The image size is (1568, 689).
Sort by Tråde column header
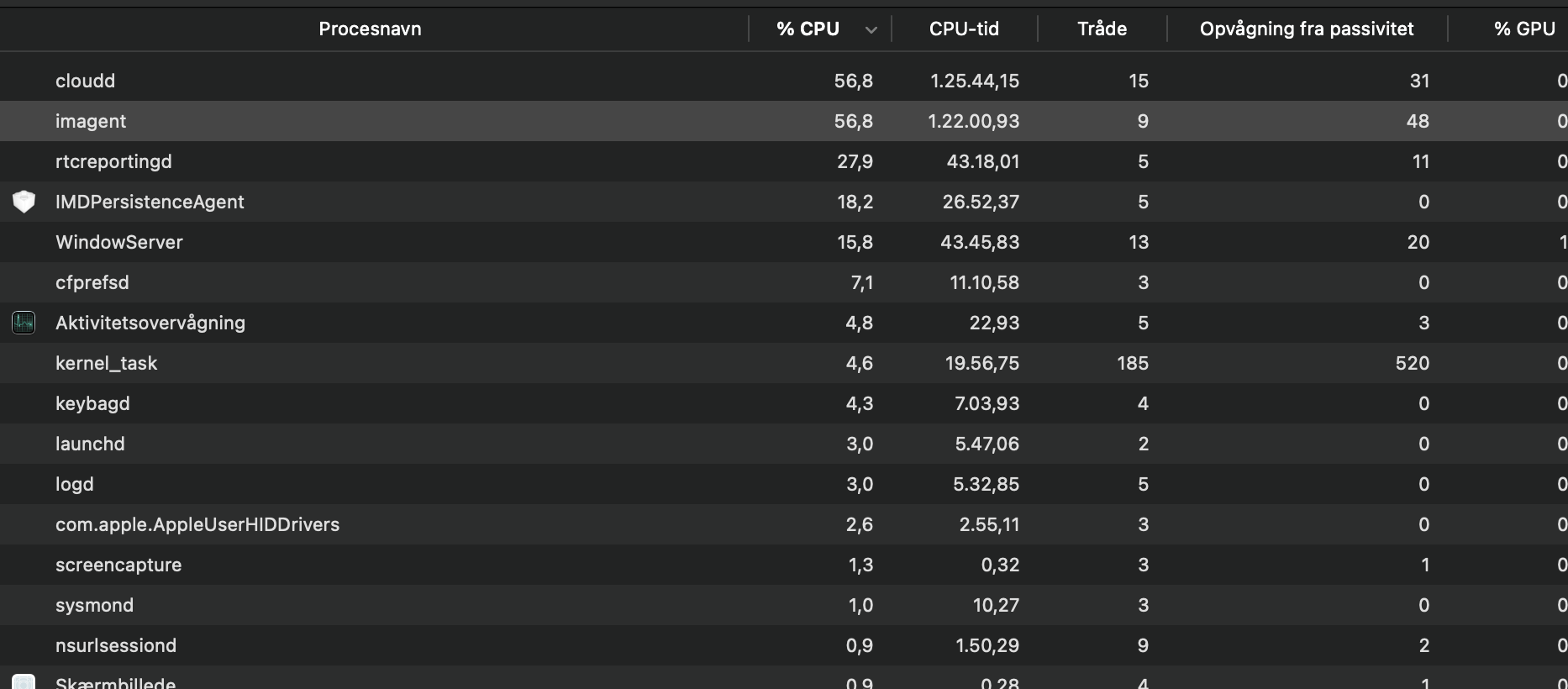[1102, 29]
